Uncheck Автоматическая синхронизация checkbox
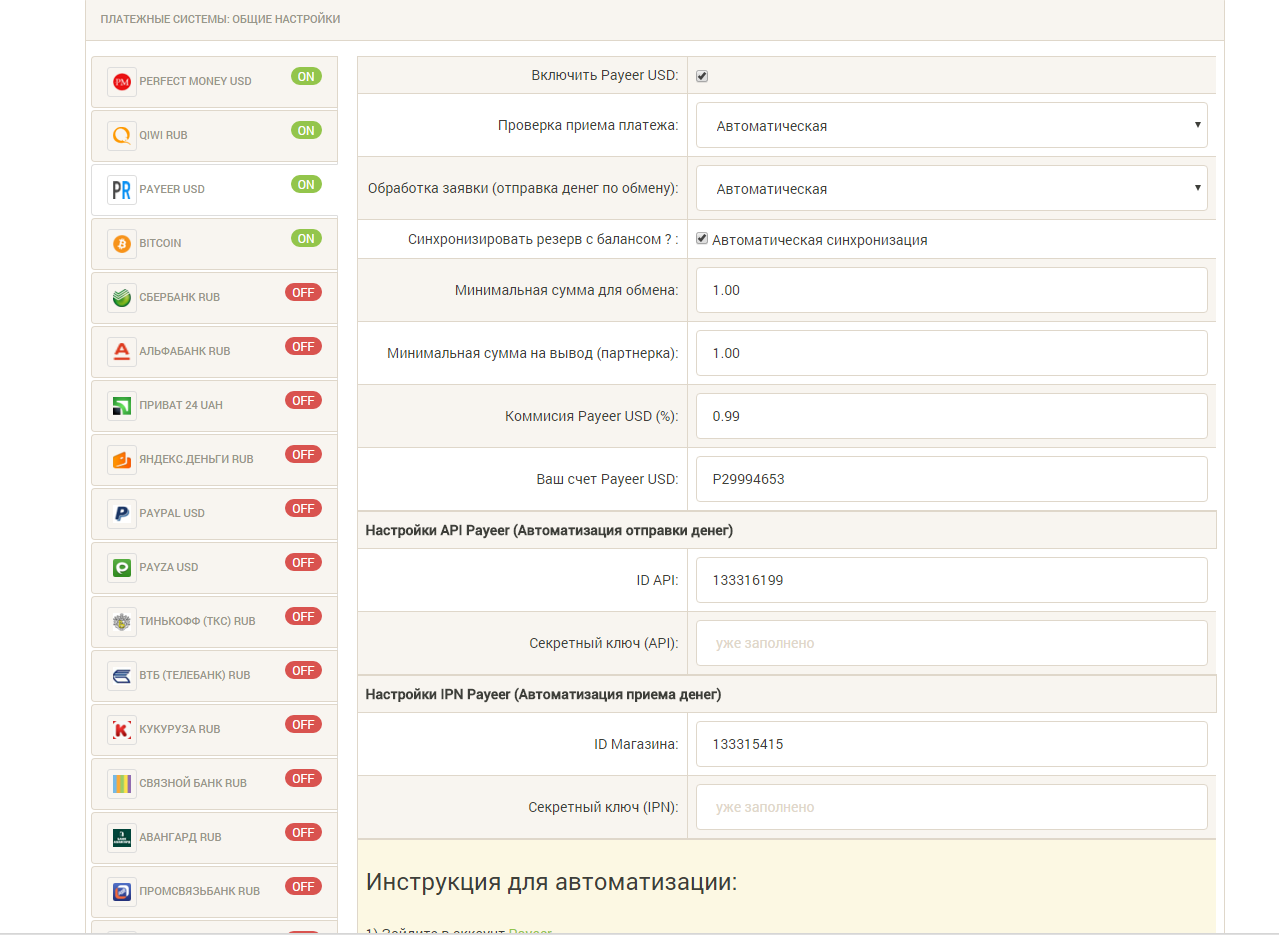 pyautogui.click(x=703, y=239)
